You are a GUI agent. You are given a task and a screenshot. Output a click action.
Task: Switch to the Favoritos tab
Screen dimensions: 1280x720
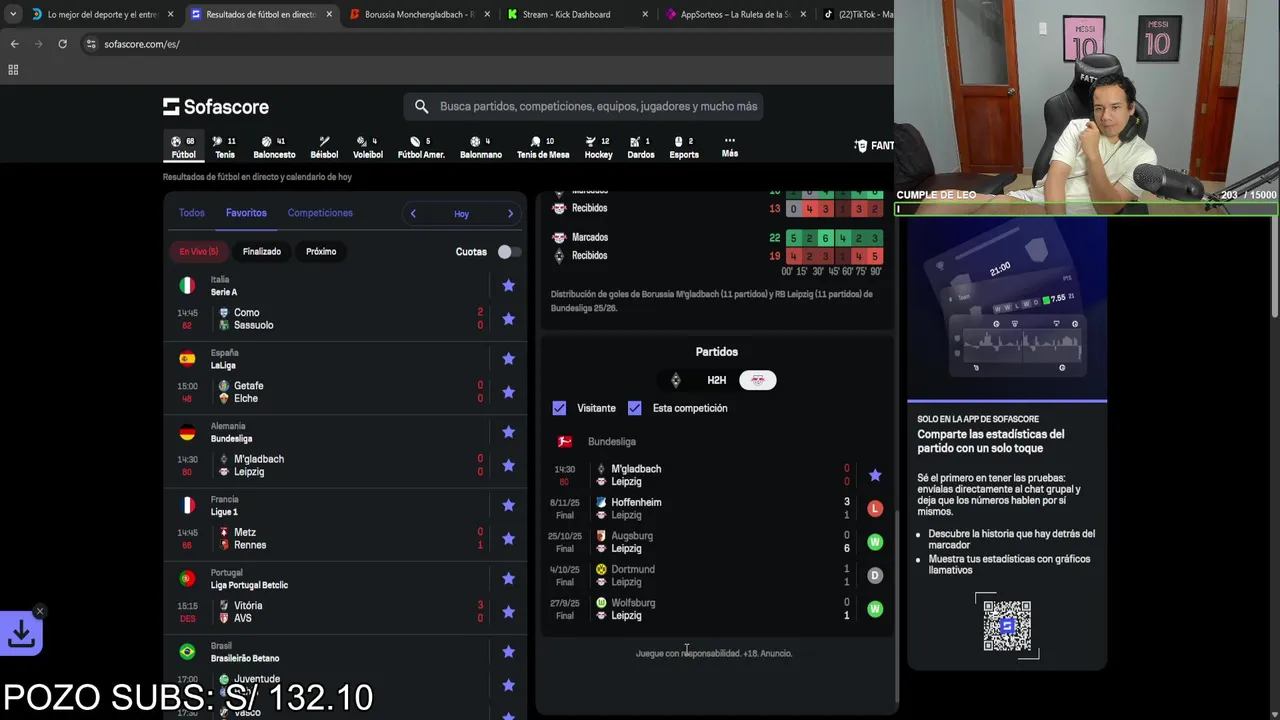[x=246, y=213]
